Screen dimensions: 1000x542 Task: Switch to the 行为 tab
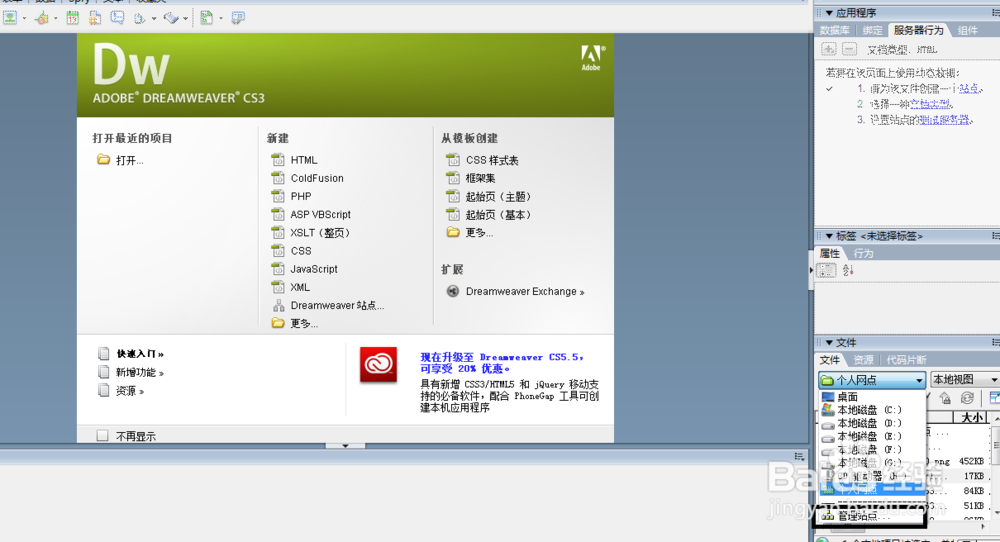tap(863, 253)
